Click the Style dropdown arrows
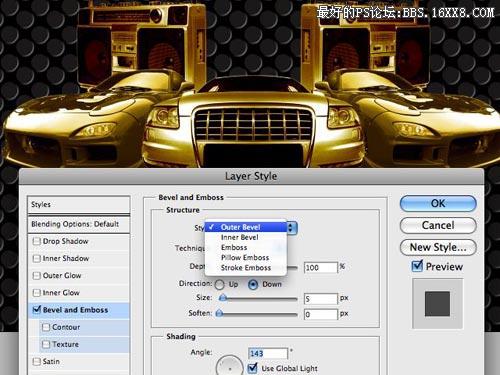 291,228
